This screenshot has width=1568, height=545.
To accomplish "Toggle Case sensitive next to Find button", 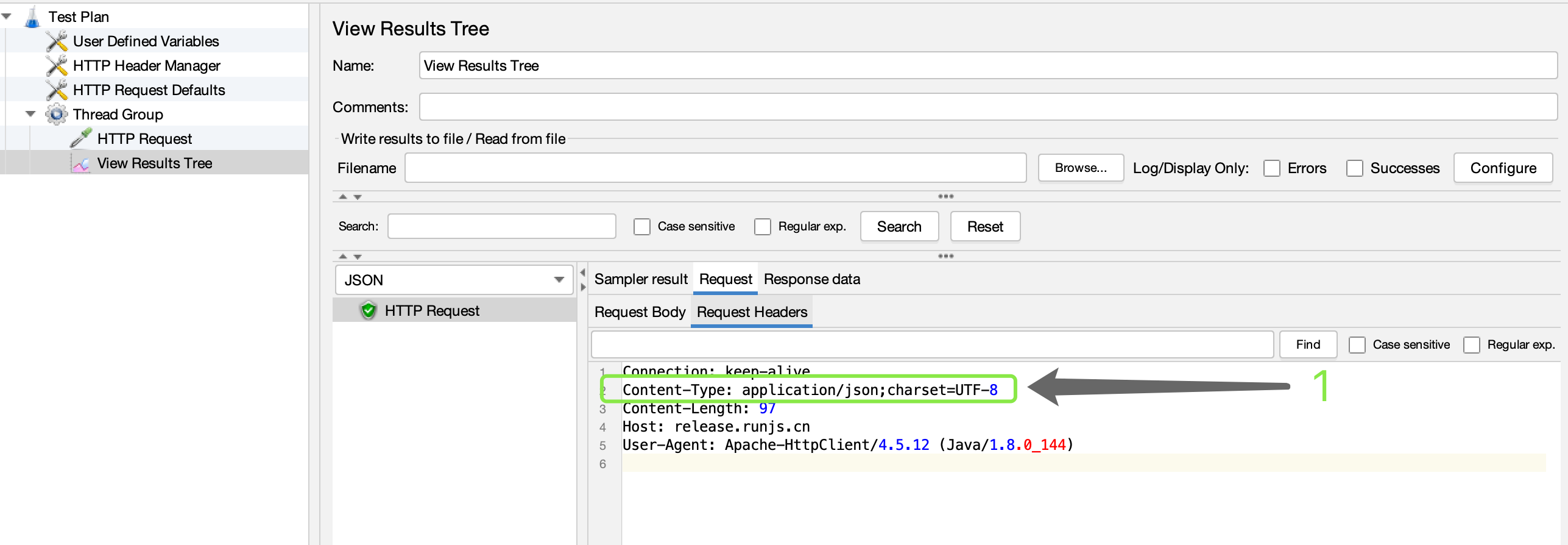I will pyautogui.click(x=1357, y=345).
